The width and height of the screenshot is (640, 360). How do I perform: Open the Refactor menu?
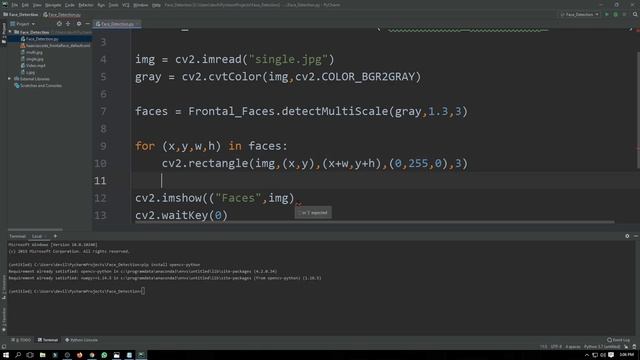86,5
